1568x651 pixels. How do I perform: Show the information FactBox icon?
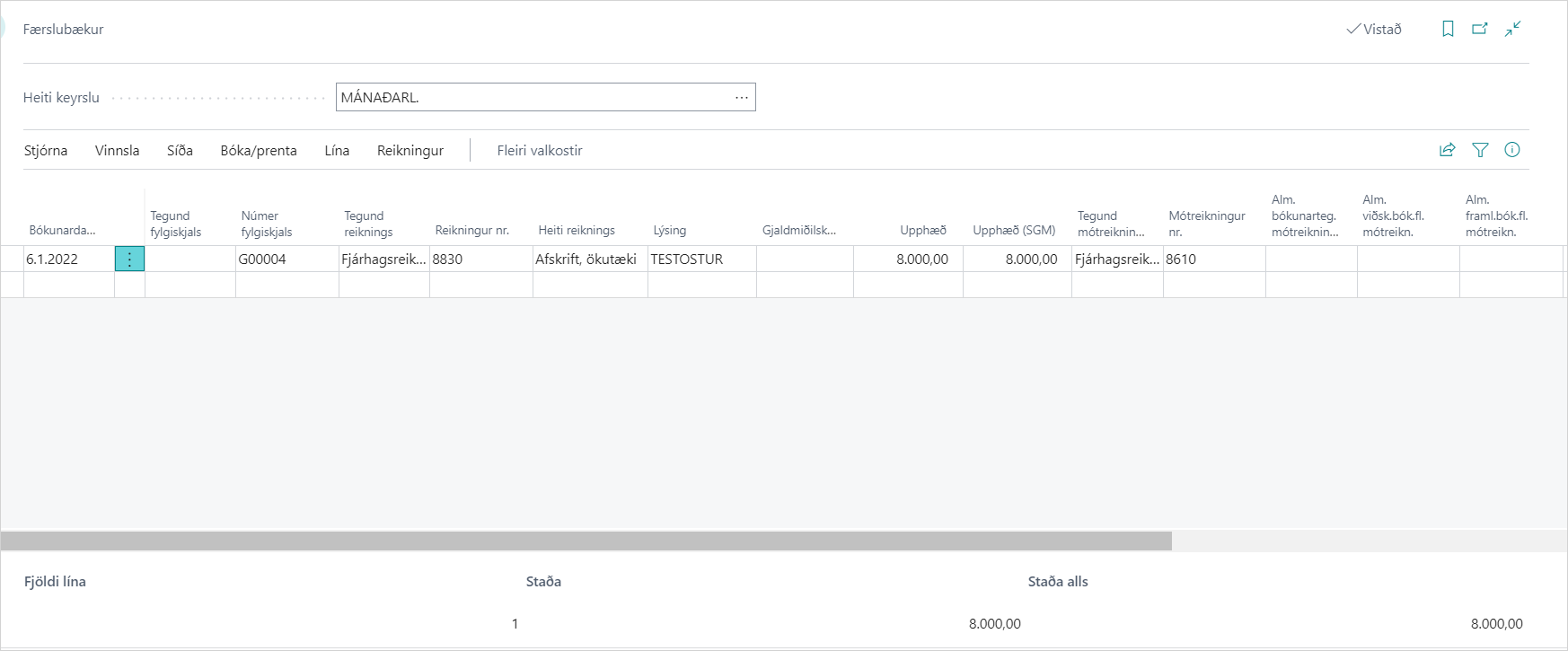point(1512,150)
